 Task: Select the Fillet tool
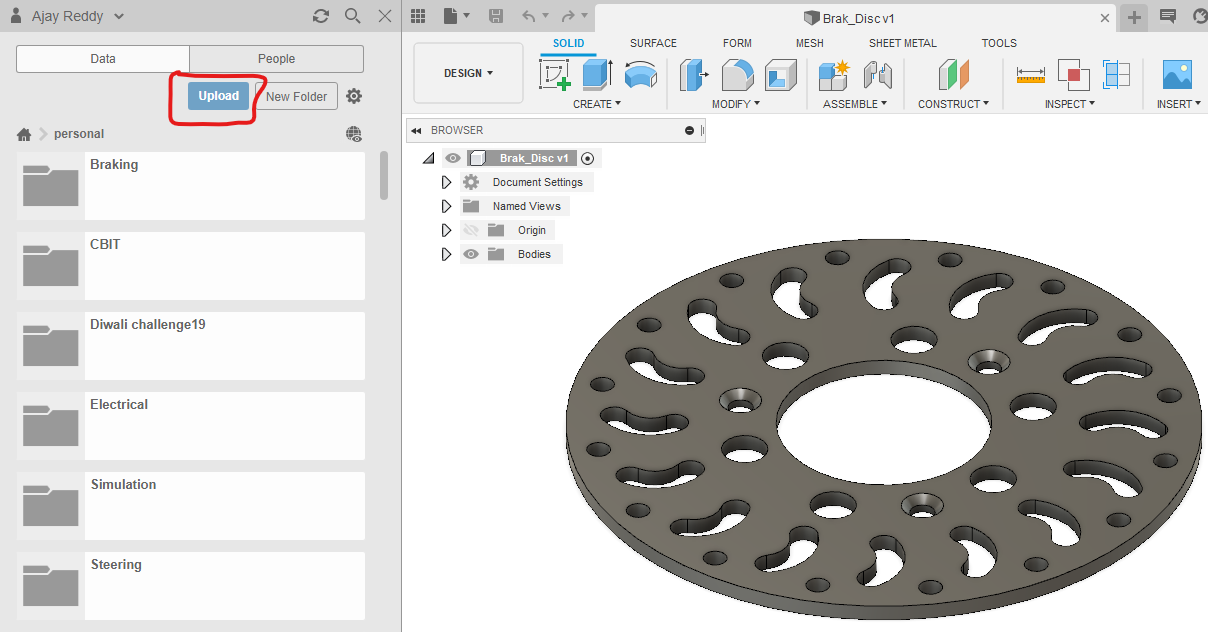tap(737, 74)
